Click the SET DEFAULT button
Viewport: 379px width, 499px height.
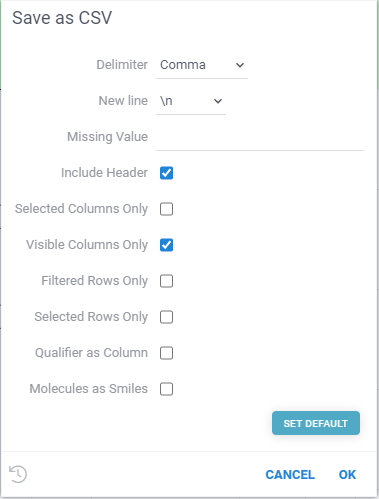coord(316,423)
